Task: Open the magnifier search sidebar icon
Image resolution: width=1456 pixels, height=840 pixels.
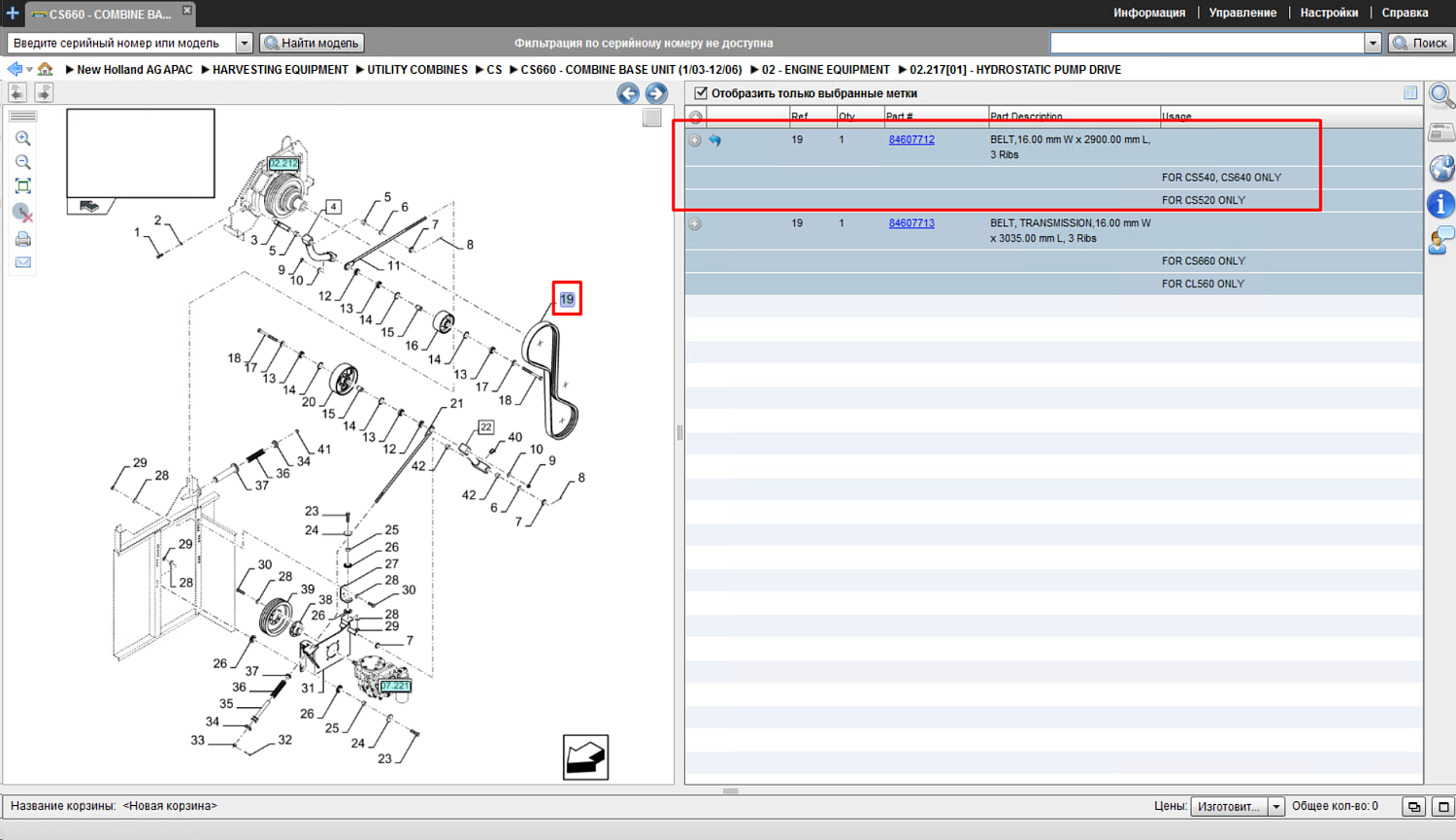Action: pyautogui.click(x=1441, y=96)
